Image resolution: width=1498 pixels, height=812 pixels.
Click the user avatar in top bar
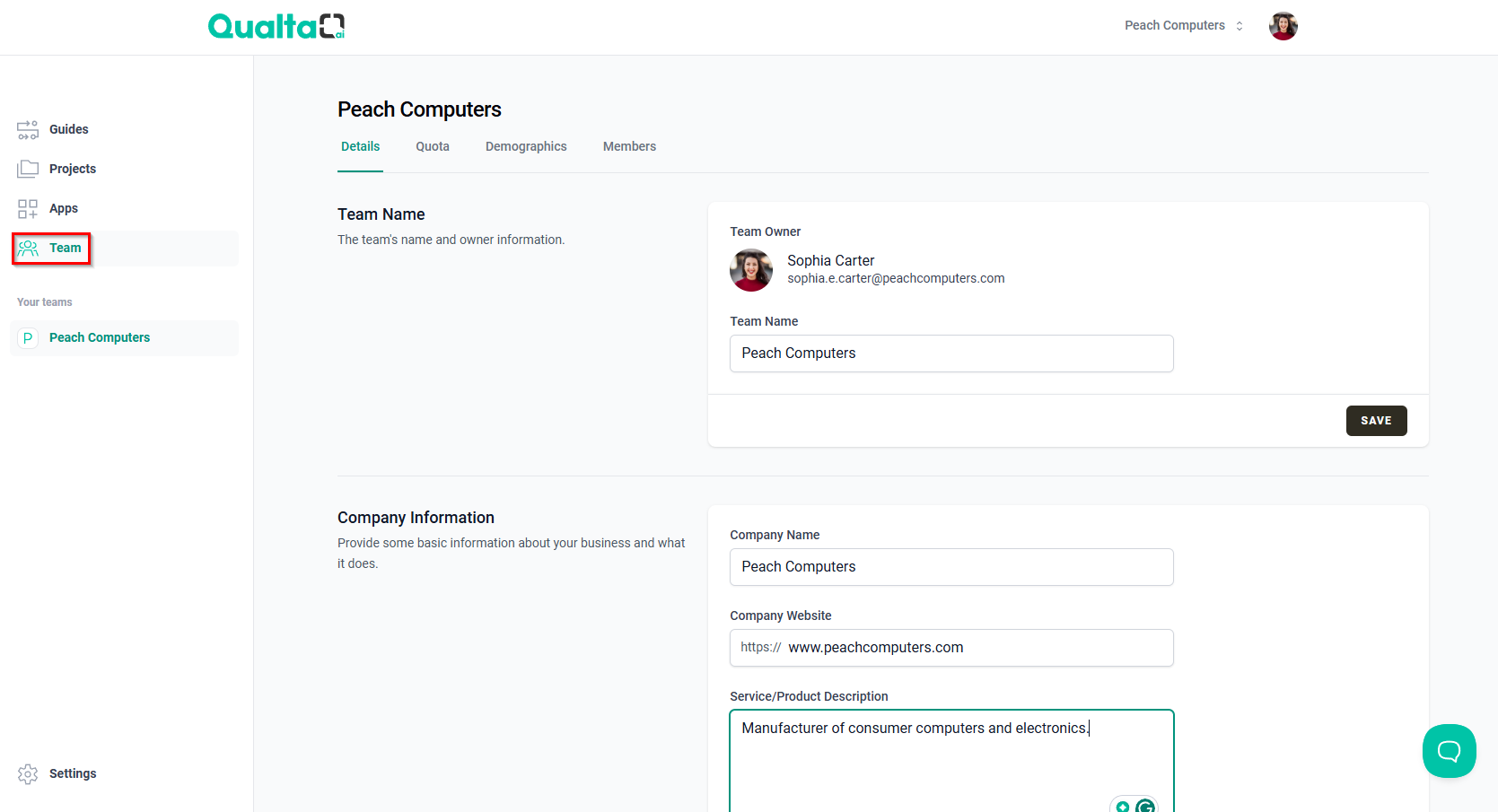pos(1283,26)
